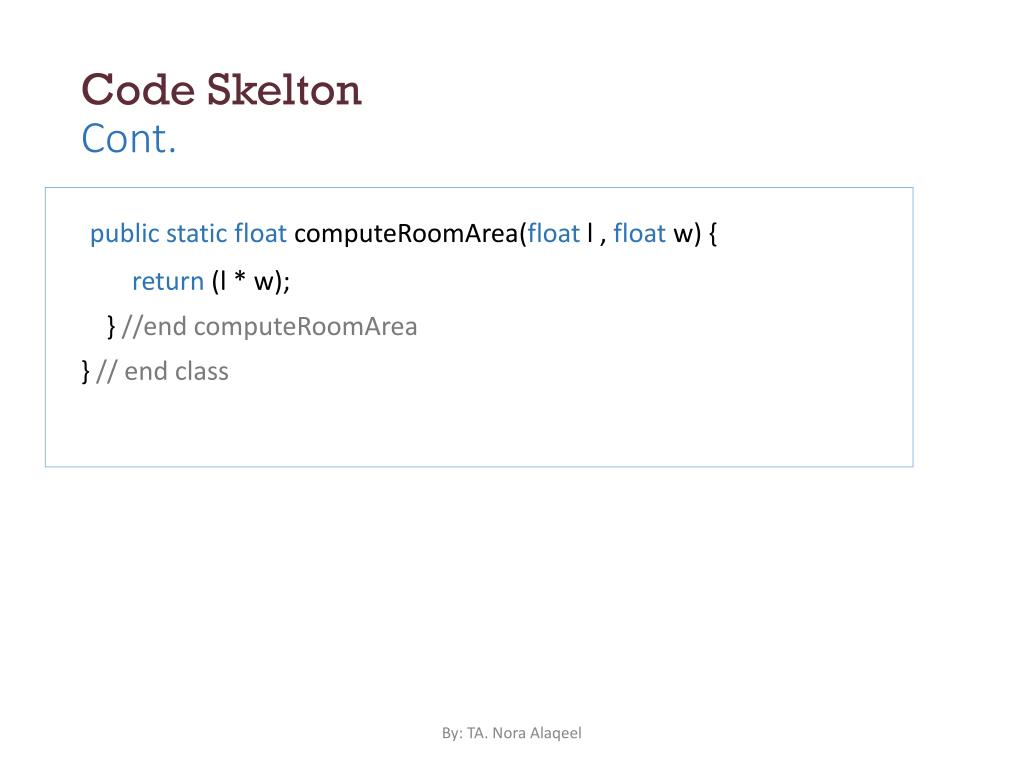1024x768 pixels.
Task: Click the 'float l' parameter in the signature
Action: click(x=560, y=233)
